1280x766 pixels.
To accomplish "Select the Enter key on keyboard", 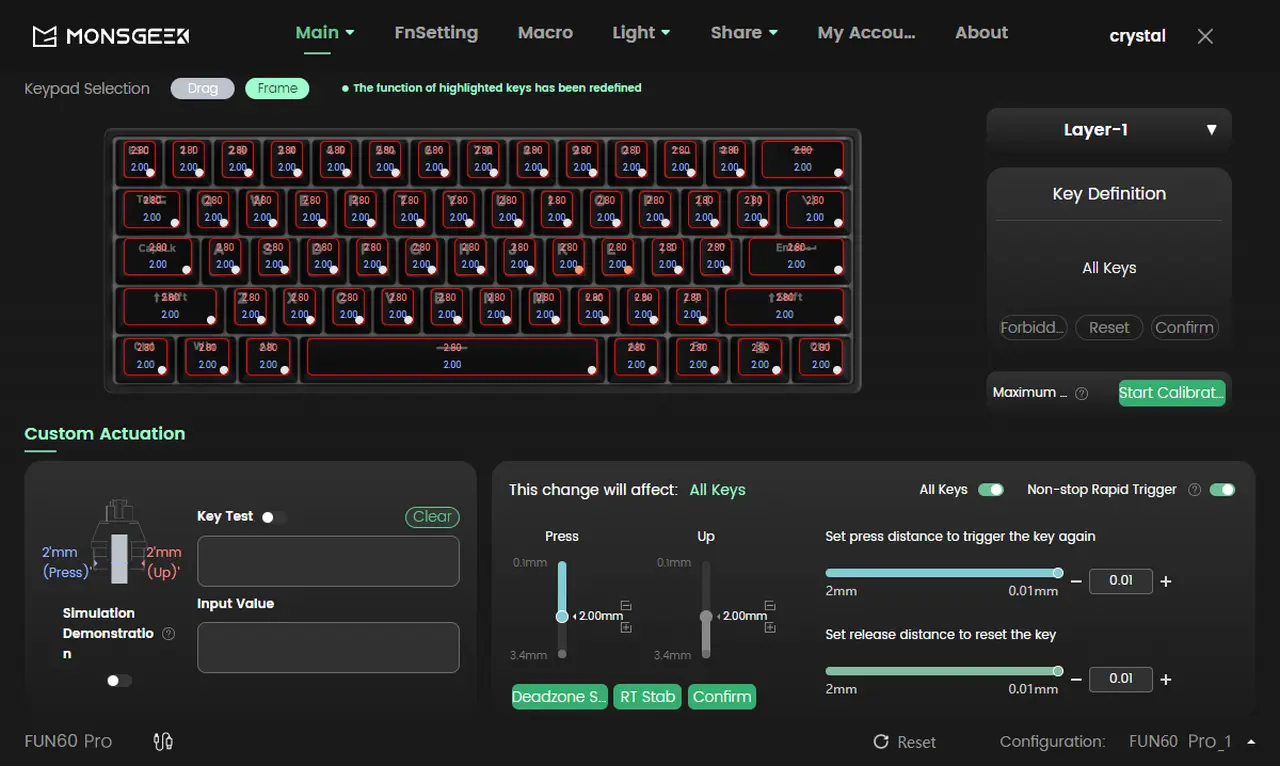I will point(796,257).
